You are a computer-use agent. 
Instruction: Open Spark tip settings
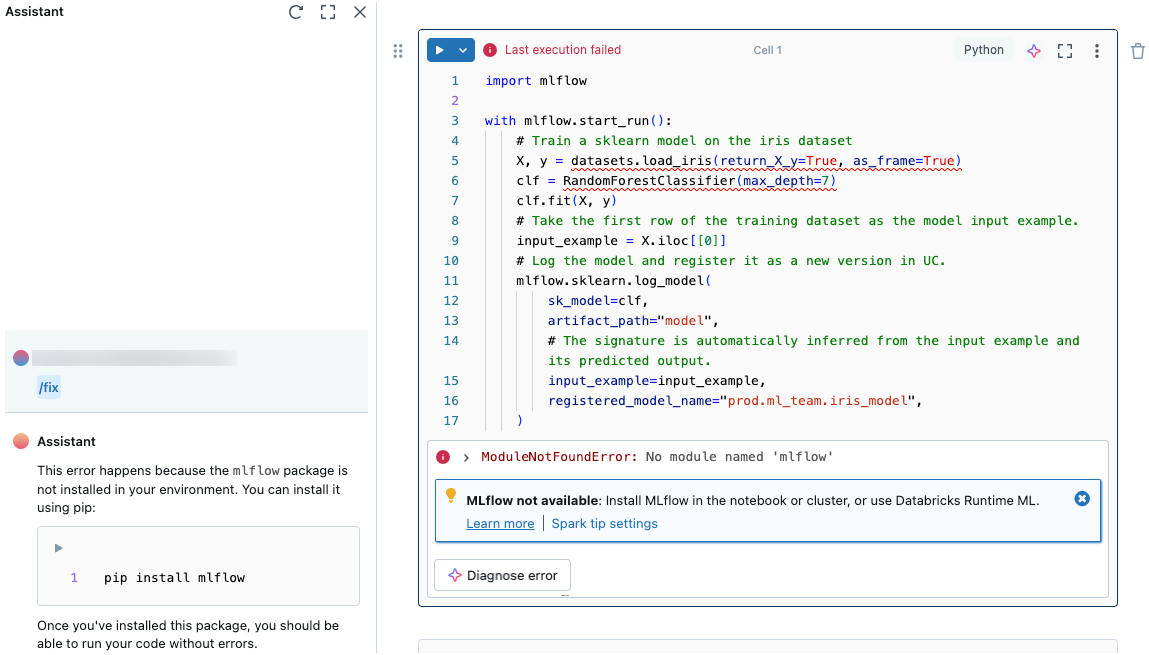[x=604, y=523]
